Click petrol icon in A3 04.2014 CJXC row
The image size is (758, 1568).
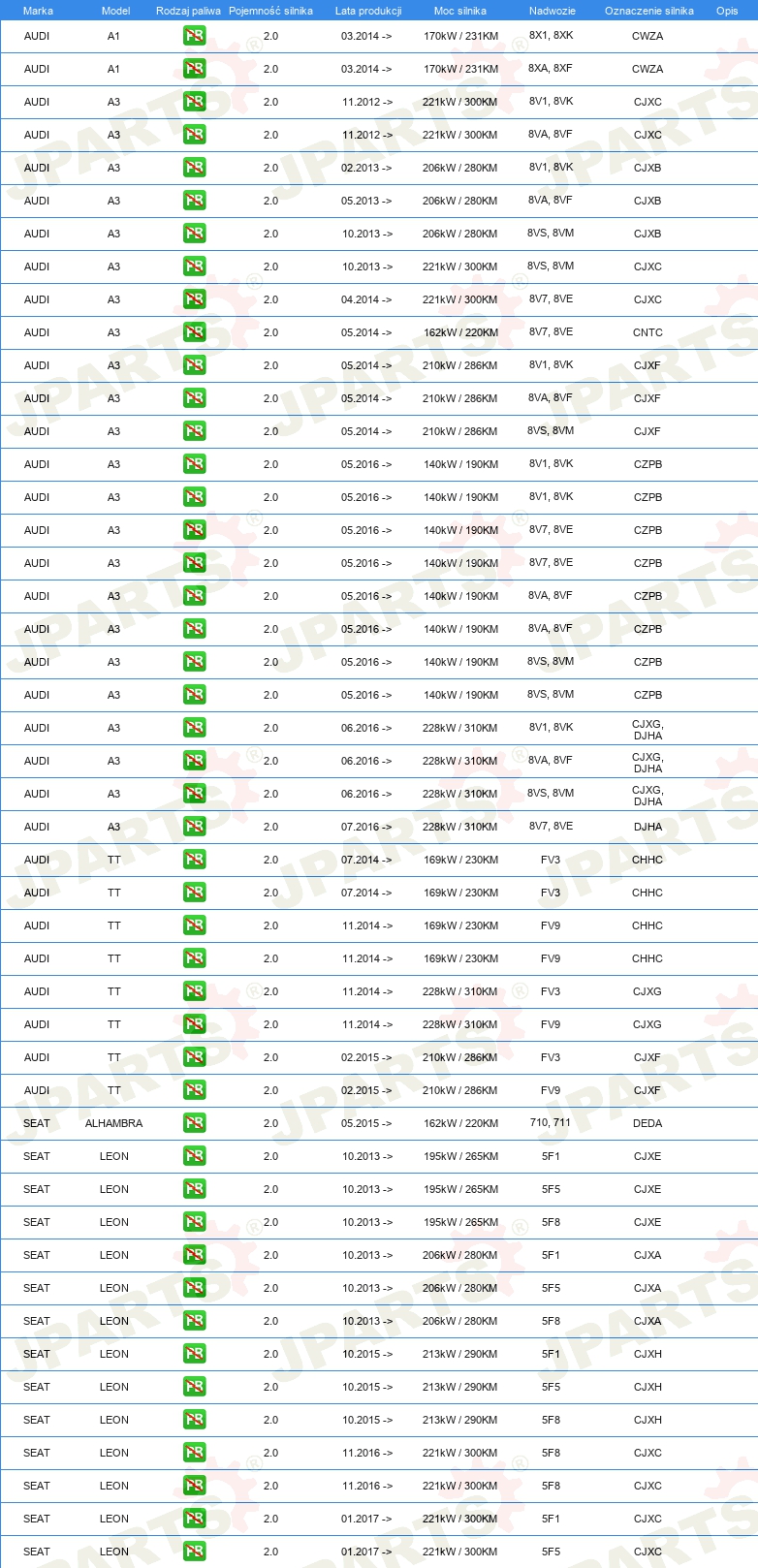point(195,299)
